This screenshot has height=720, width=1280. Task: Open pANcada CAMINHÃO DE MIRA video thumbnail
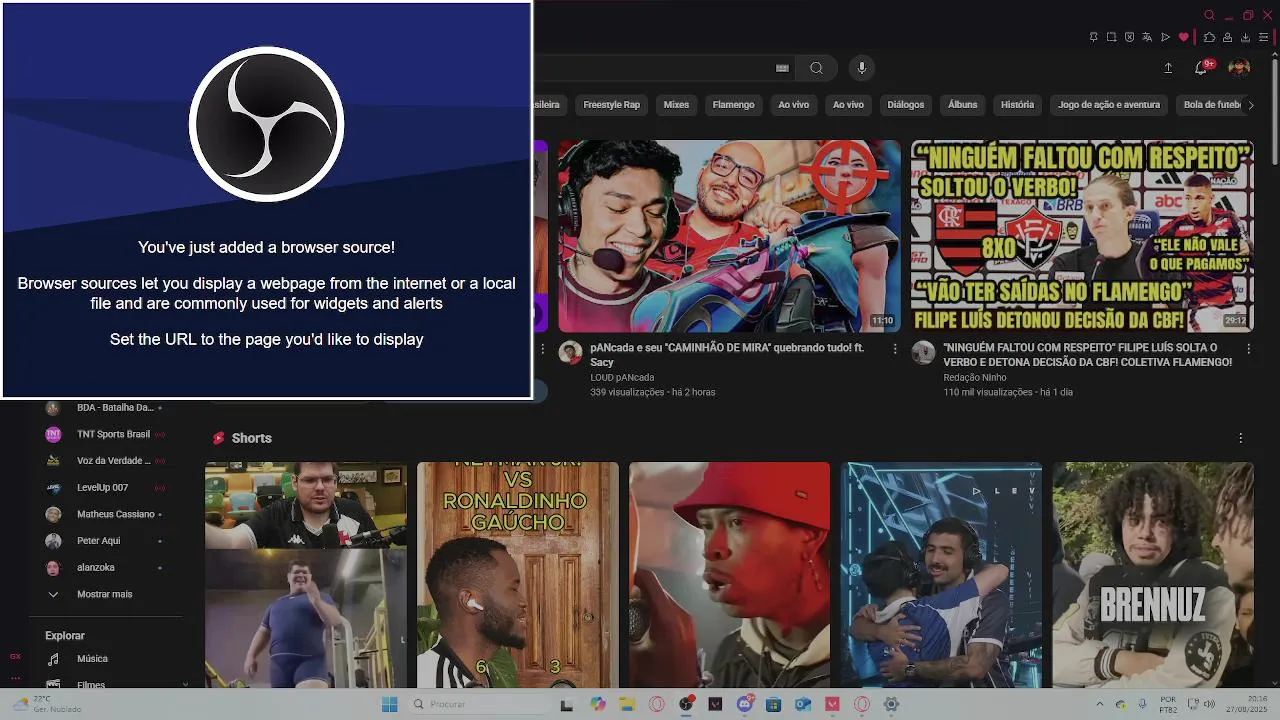click(729, 236)
